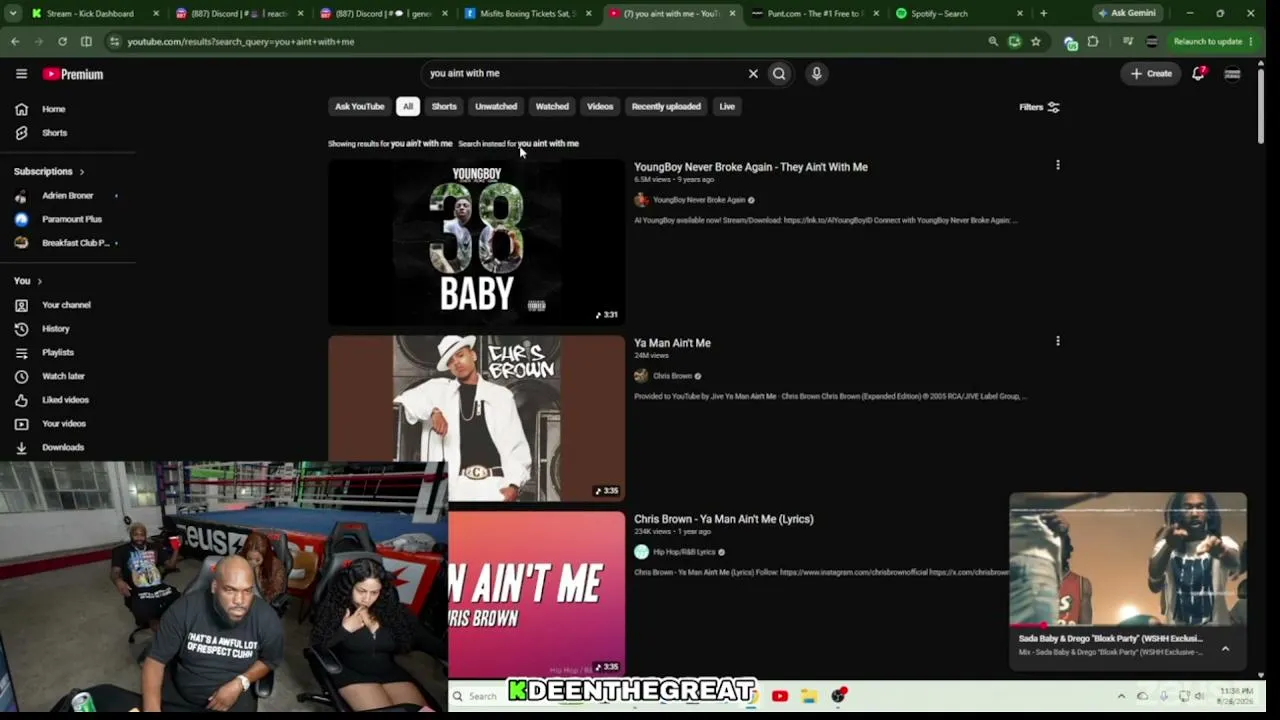Open YoungBoy Never Broke Again channel

[x=699, y=200]
